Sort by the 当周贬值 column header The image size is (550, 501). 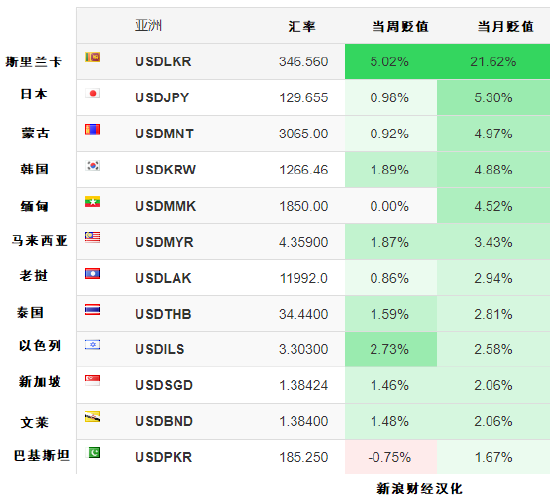tap(400, 27)
